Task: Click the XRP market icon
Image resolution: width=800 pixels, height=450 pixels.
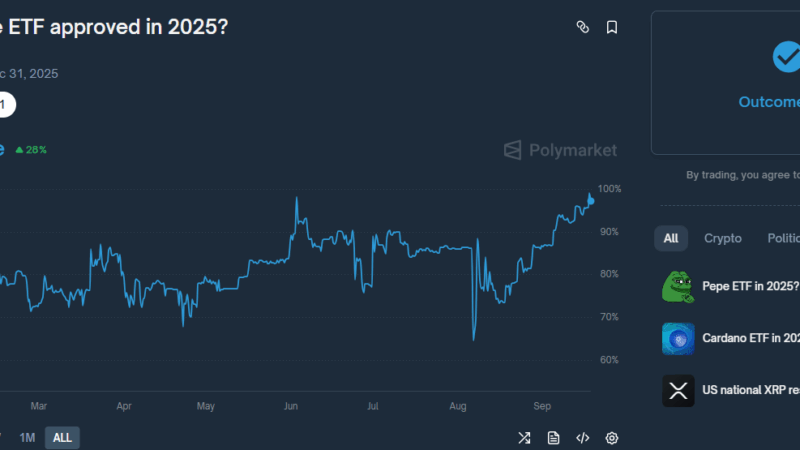Action: pos(678,390)
